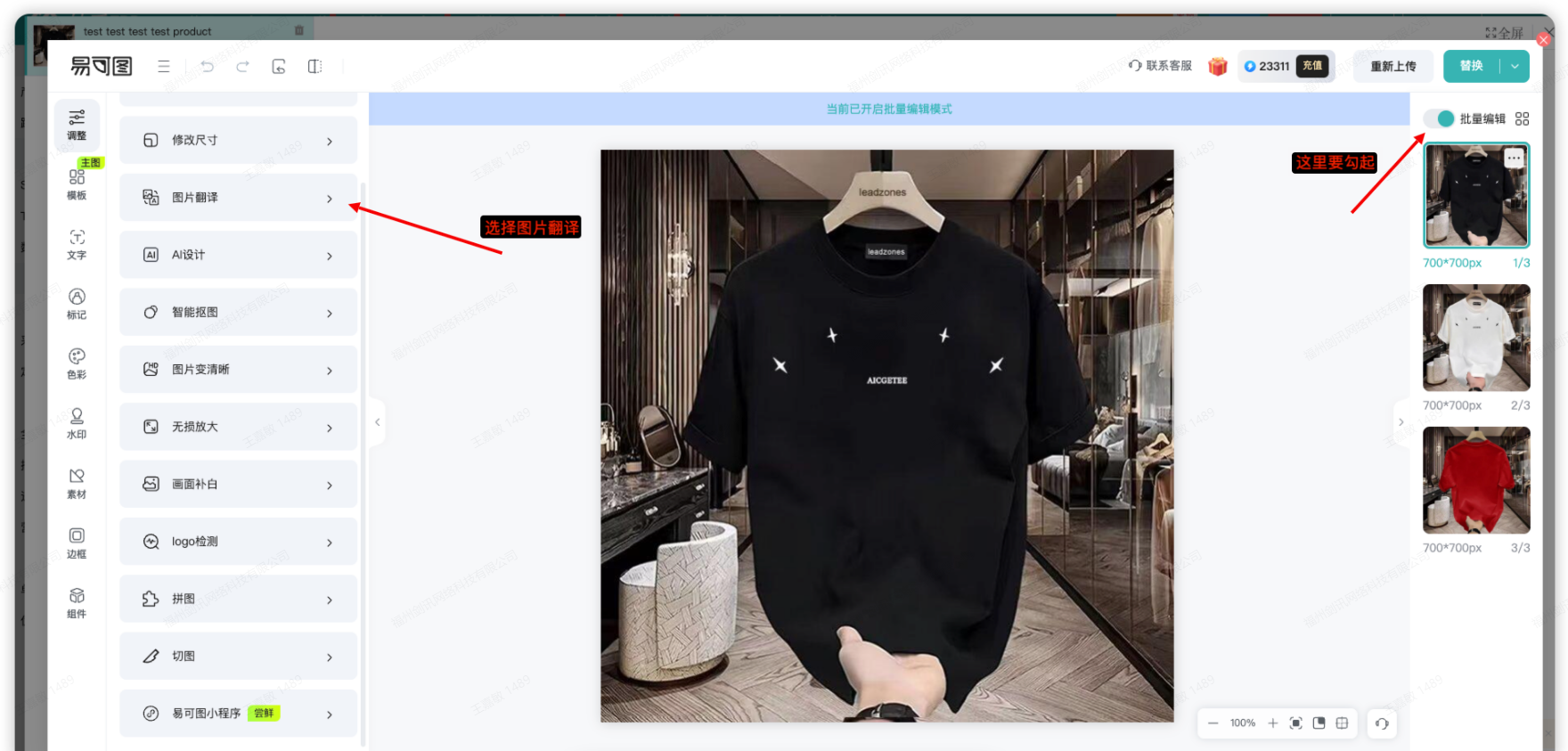Click the 画面补白 icon
The width and height of the screenshot is (1568, 751).
151,484
